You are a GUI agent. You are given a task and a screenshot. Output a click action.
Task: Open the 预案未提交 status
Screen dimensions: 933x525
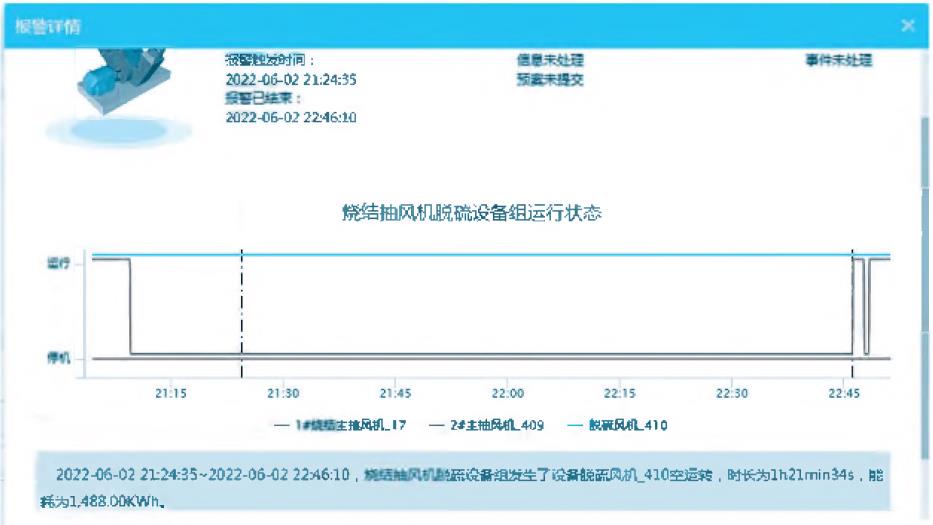point(549,80)
